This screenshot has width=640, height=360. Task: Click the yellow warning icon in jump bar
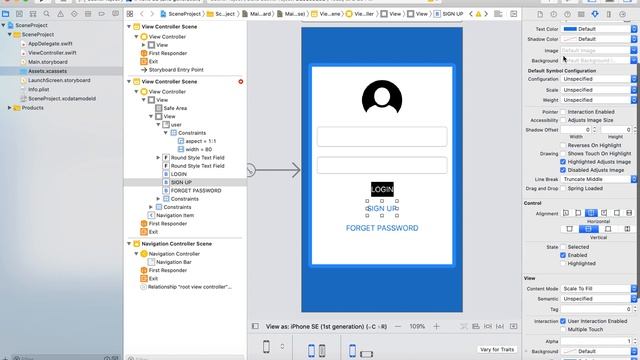(x=478, y=14)
